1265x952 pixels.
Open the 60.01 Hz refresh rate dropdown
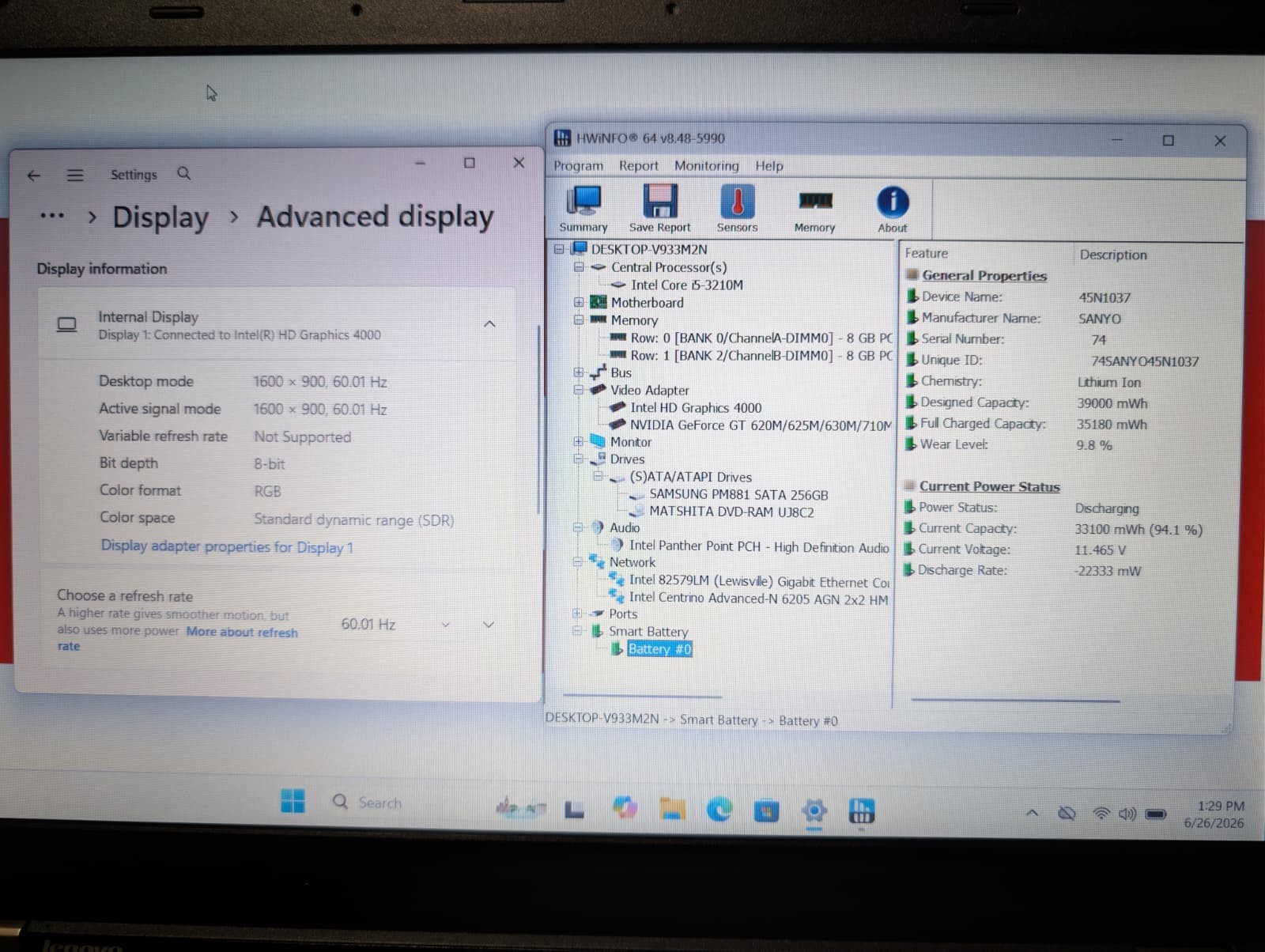[x=395, y=625]
